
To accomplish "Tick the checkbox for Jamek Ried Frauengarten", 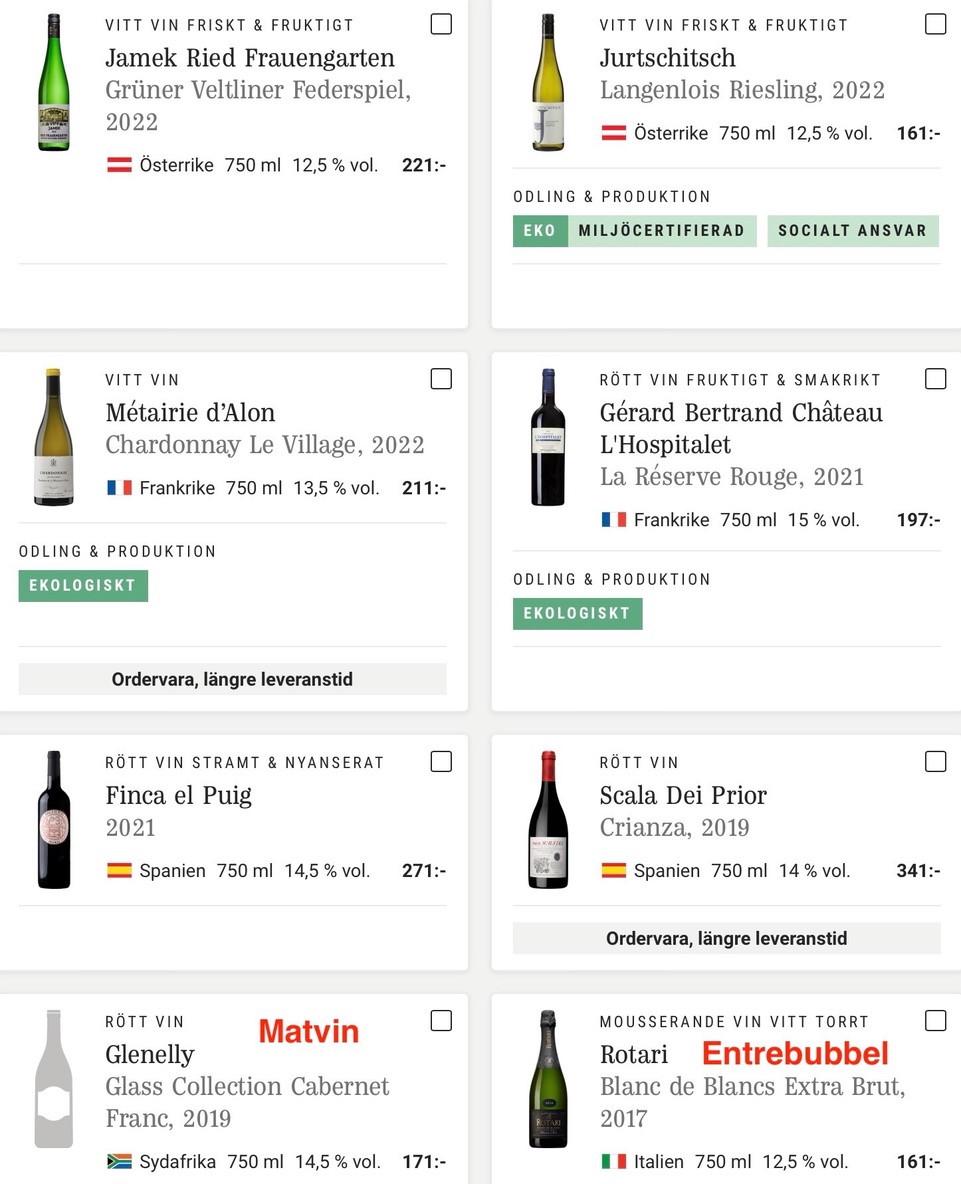I will click(x=441, y=24).
